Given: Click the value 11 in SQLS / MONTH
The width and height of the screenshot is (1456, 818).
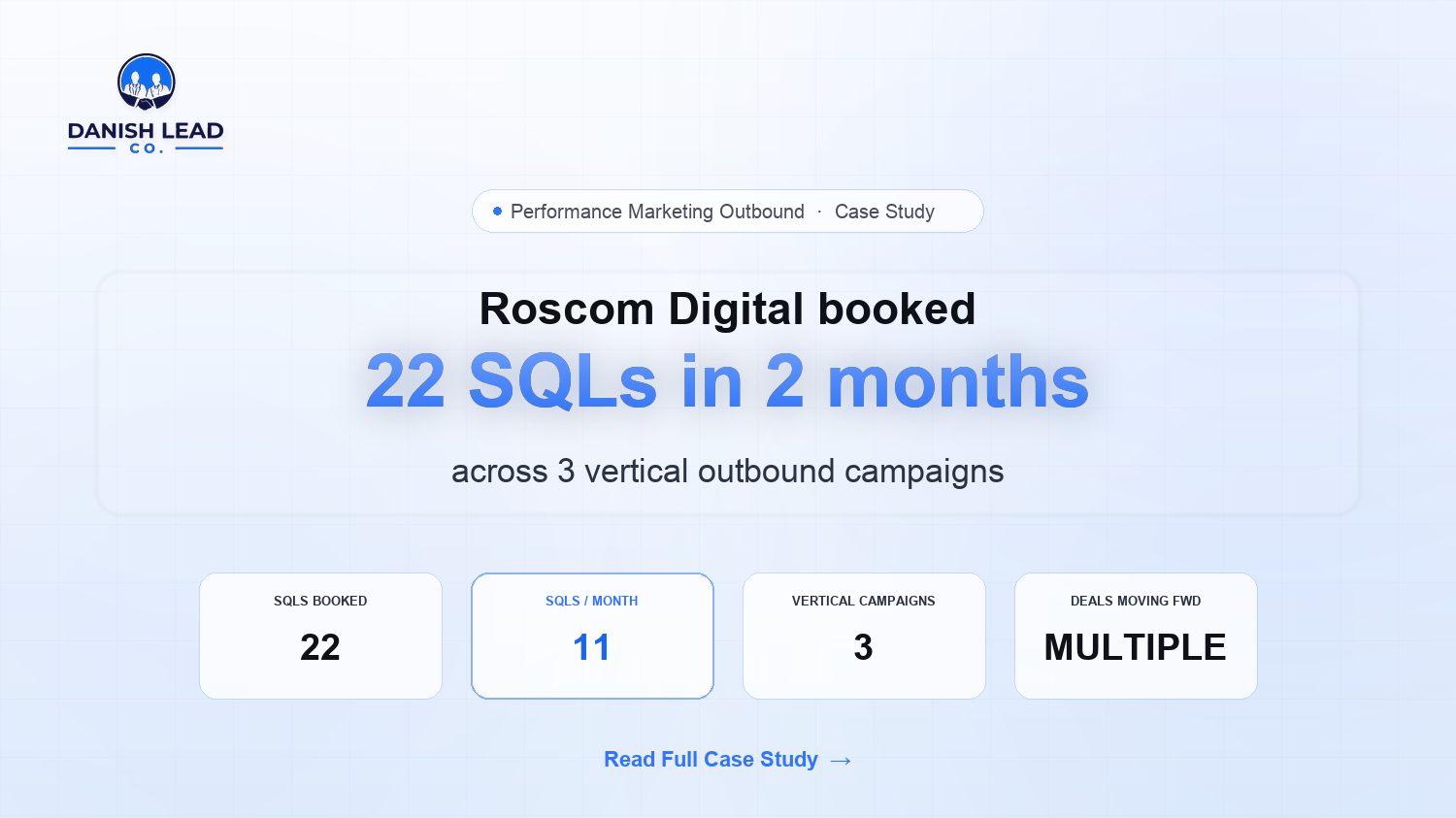Looking at the screenshot, I should coord(591,647).
